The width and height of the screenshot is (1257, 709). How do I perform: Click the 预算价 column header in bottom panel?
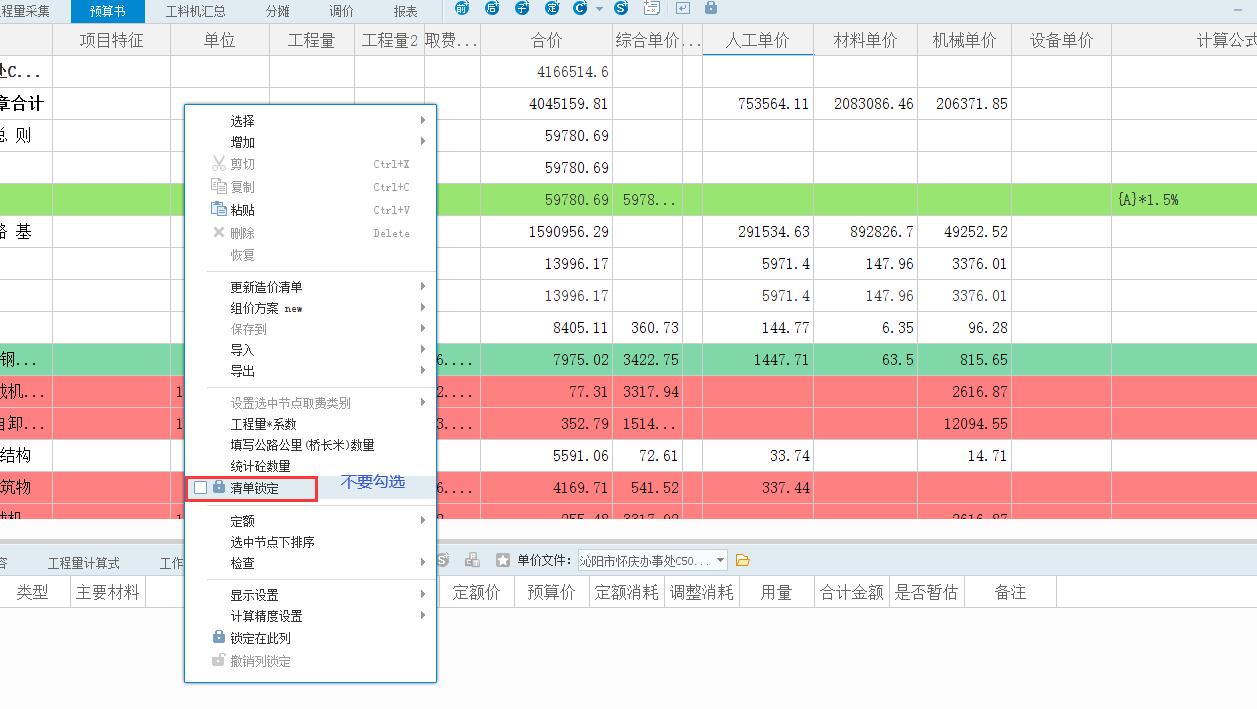551,592
